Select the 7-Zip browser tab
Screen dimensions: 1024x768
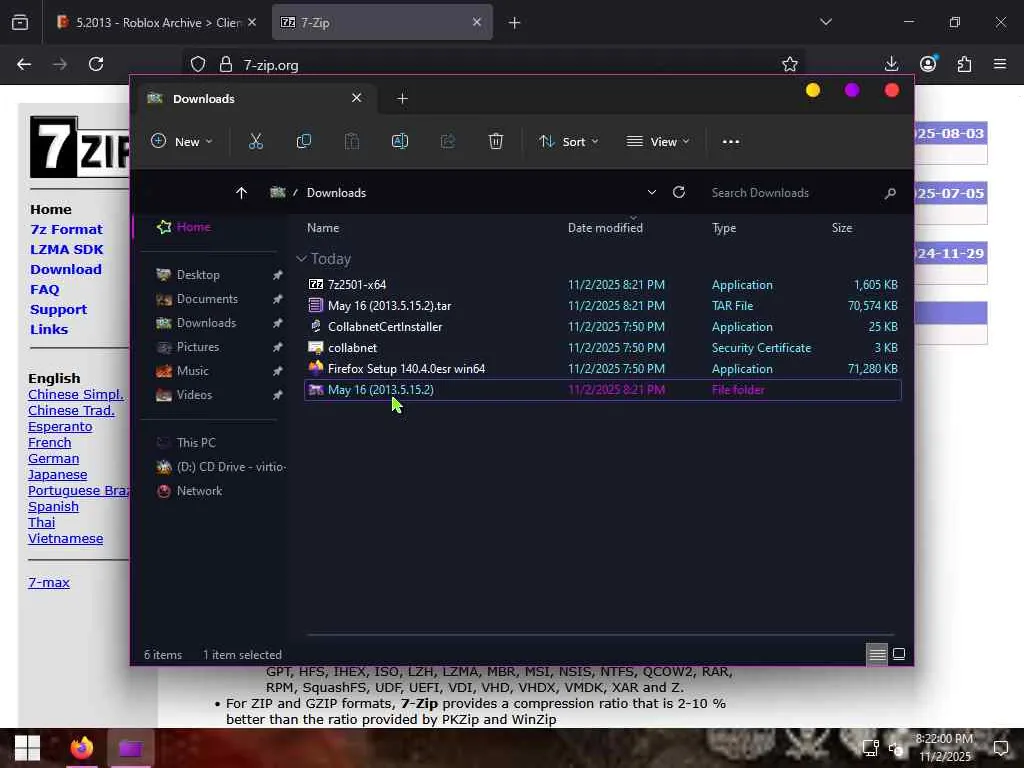[382, 23]
